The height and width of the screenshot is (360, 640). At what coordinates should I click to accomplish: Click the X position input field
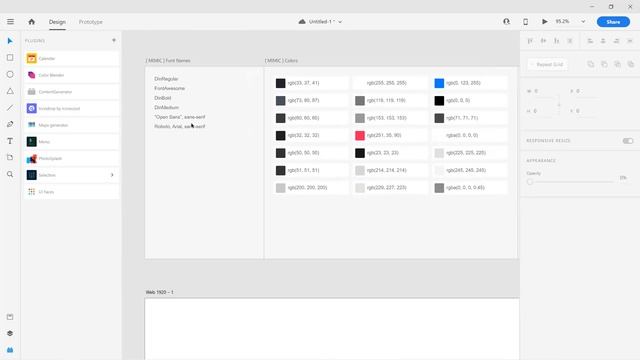click(588, 91)
